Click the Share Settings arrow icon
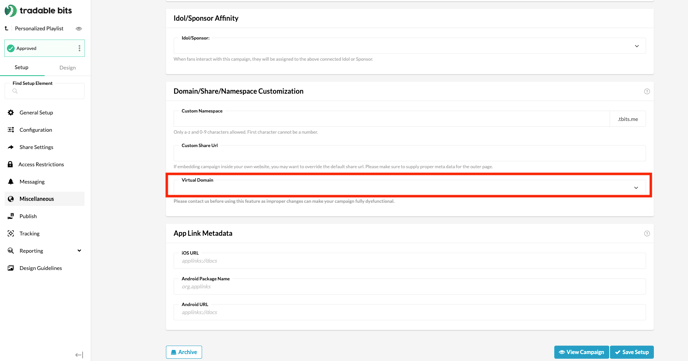The width and height of the screenshot is (688, 361). click(11, 147)
